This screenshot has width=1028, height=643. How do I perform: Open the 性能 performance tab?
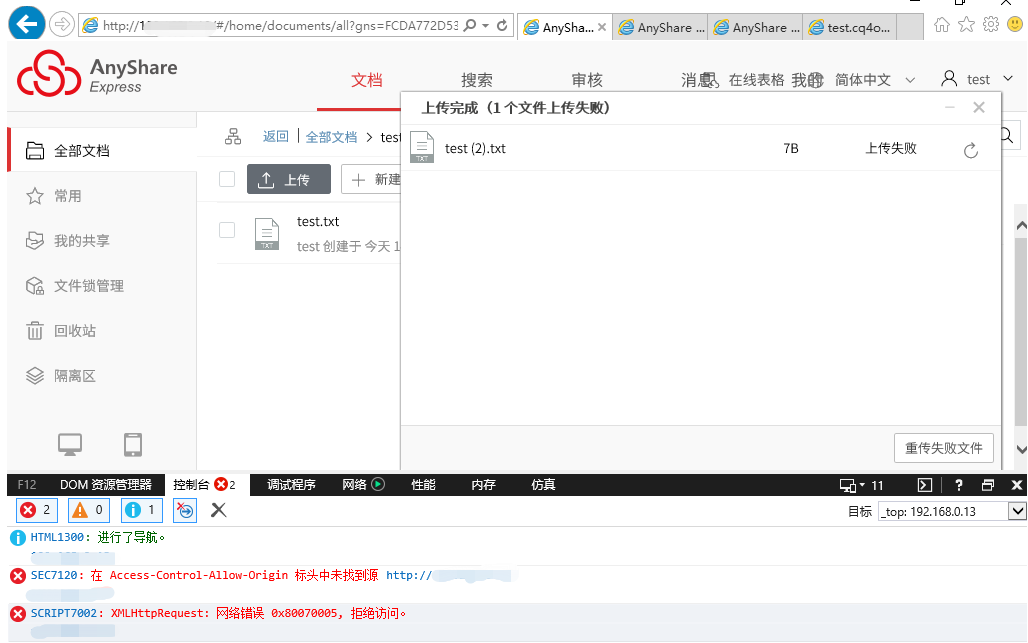tap(423, 485)
